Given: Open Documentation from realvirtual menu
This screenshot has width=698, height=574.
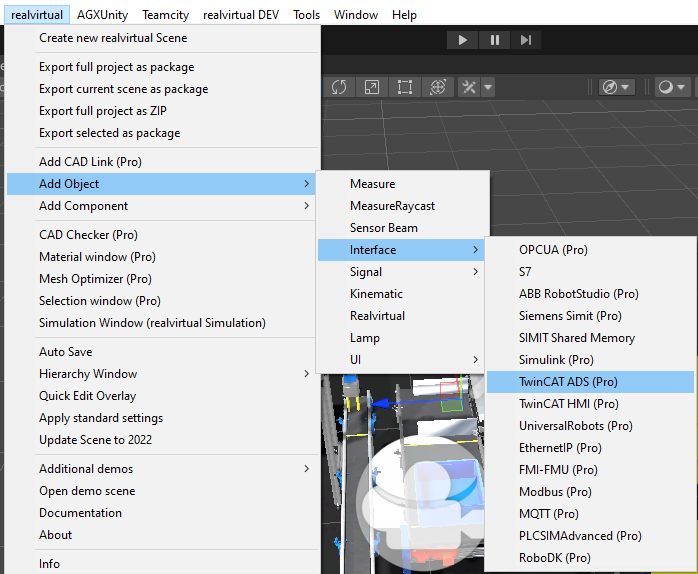Looking at the screenshot, I should pyautogui.click(x=80, y=513).
